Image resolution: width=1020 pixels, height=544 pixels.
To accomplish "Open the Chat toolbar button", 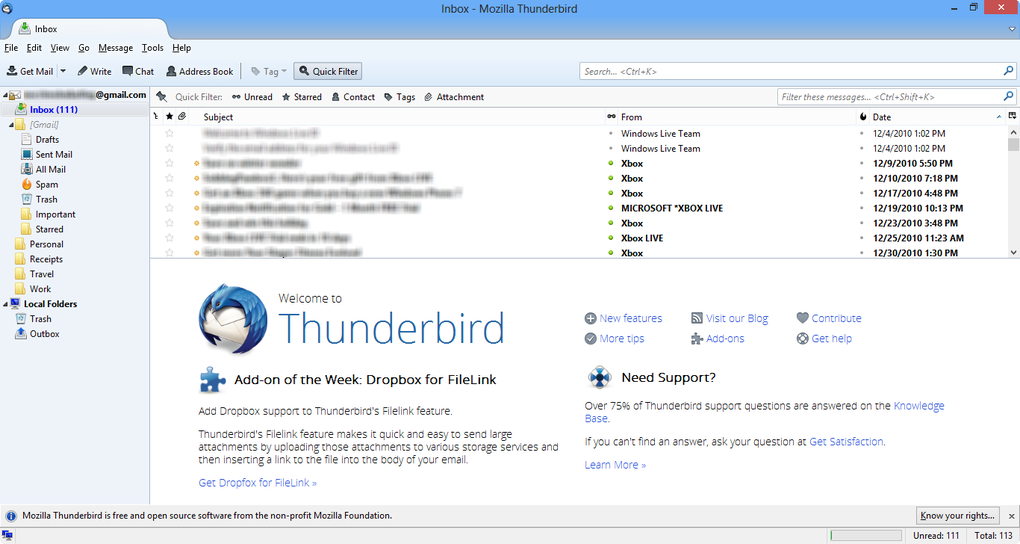I will pos(138,72).
